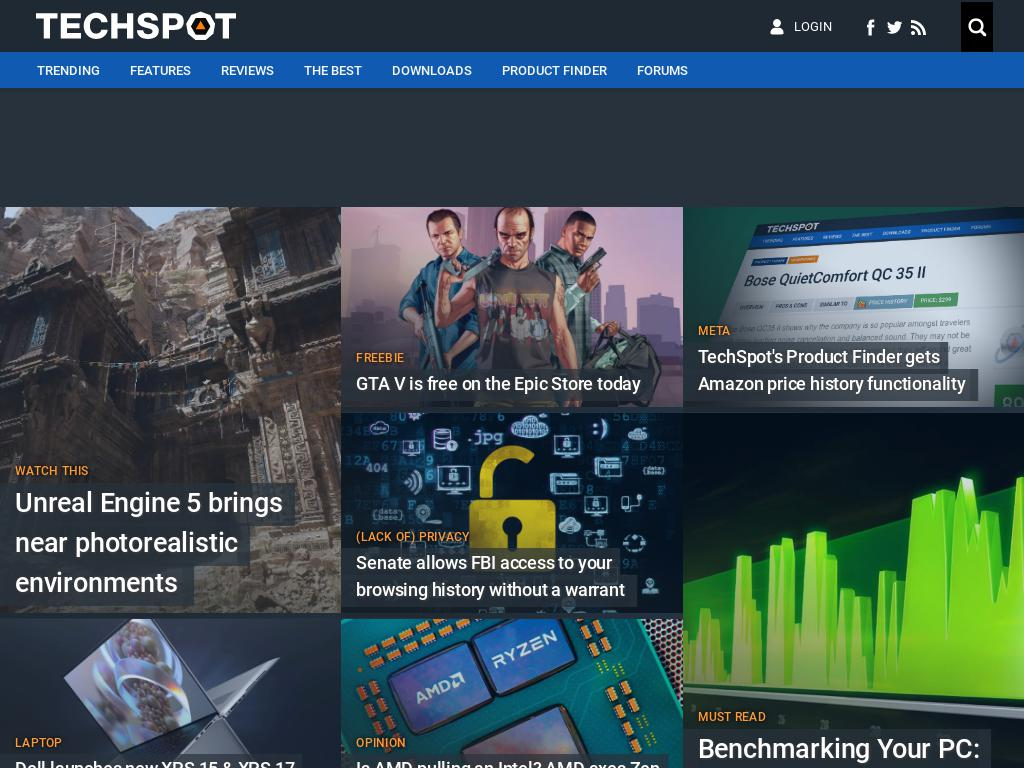Click the Watch This category label
Screen dimensions: 1024x768
click(x=52, y=471)
